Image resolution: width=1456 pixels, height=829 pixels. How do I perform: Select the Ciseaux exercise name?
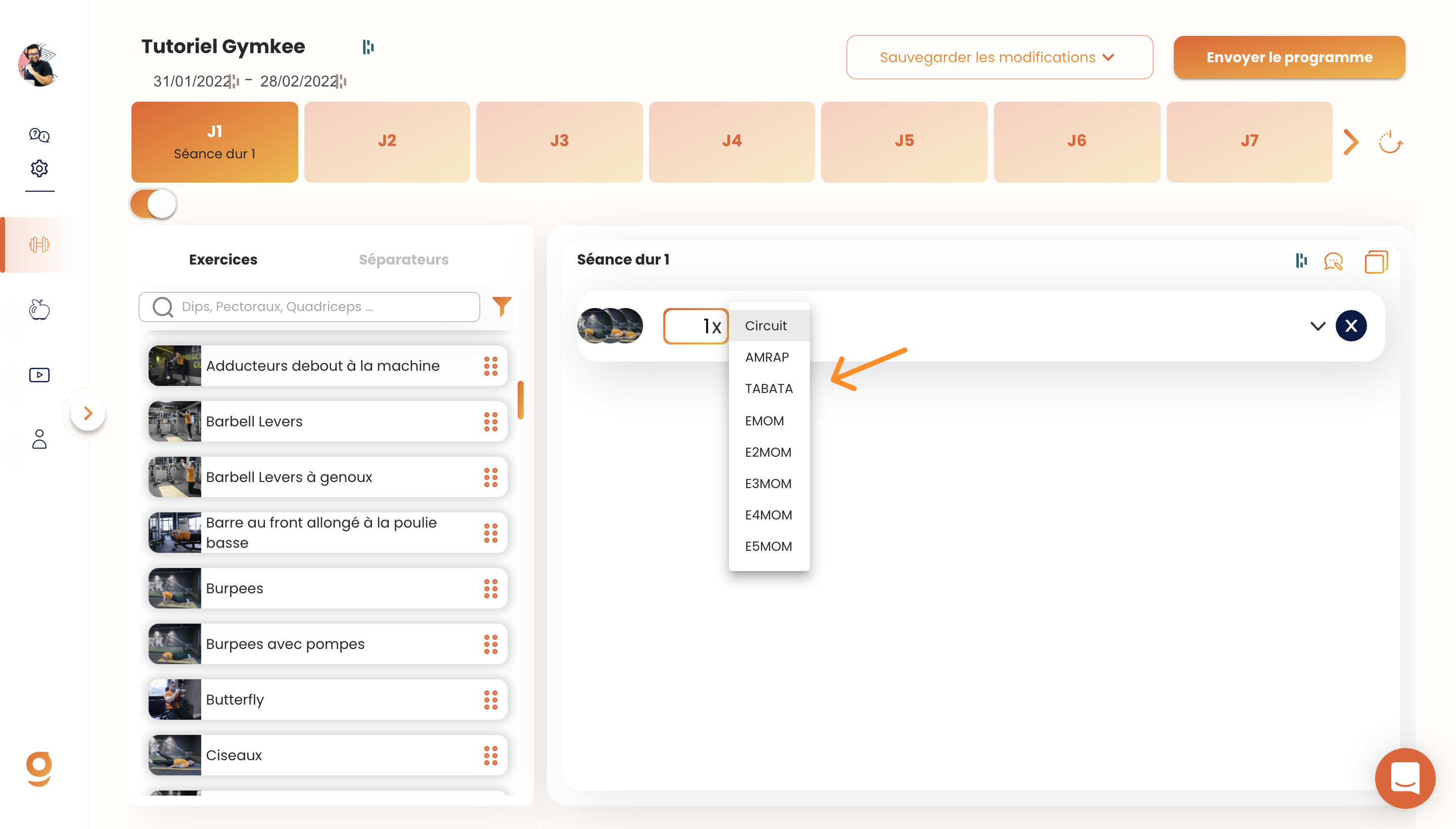pos(234,756)
